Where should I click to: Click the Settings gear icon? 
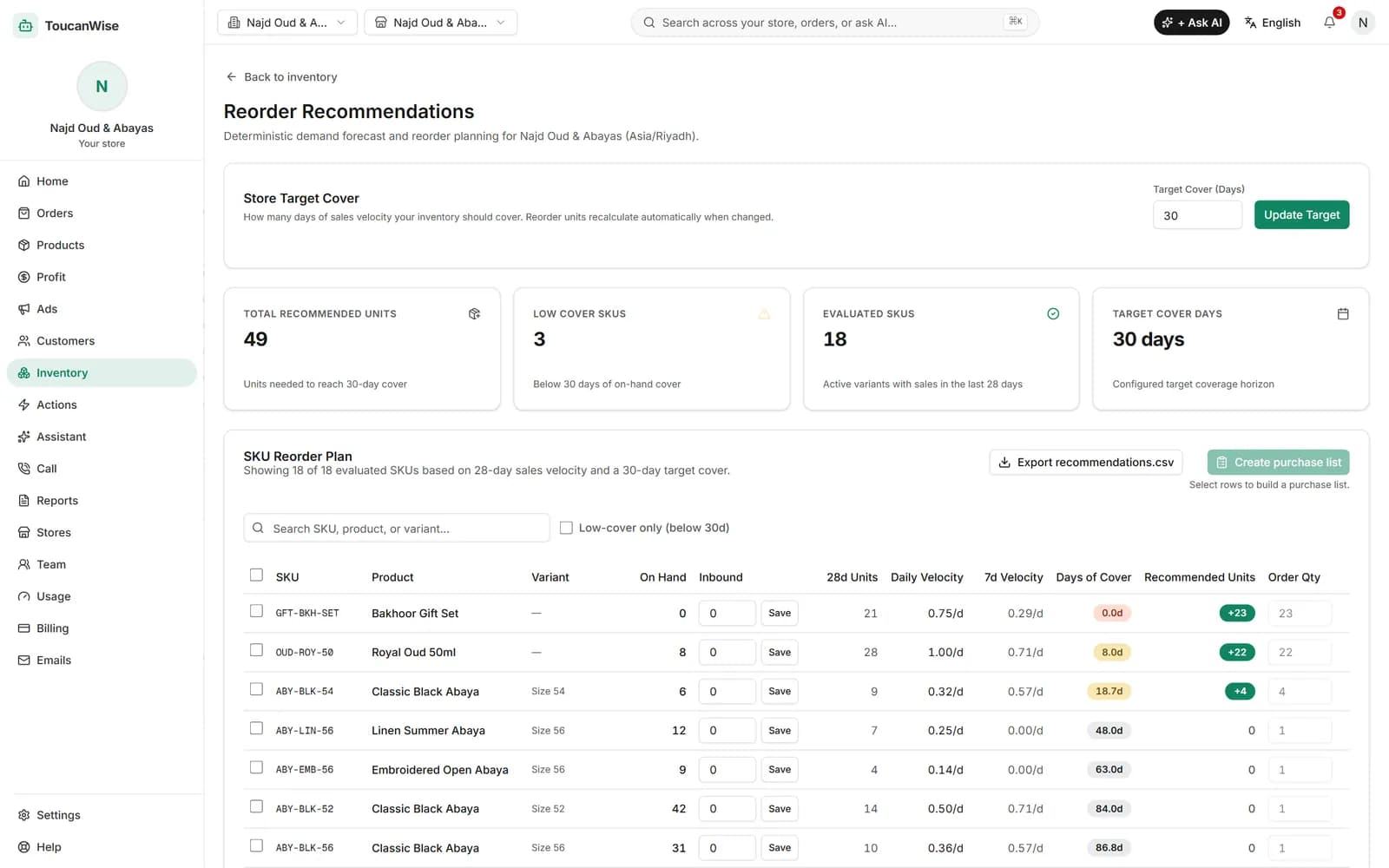pyautogui.click(x=24, y=815)
